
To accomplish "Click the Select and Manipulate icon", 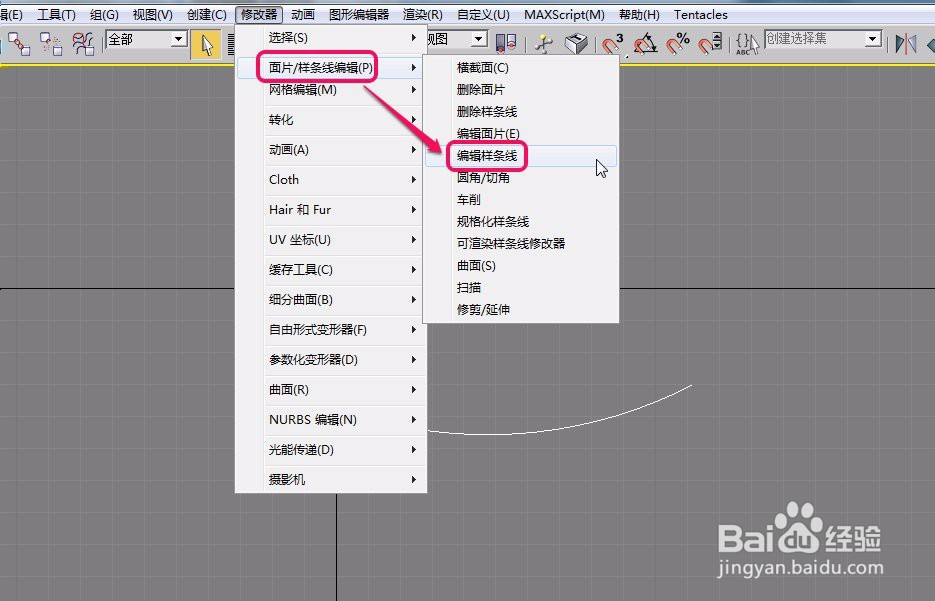I will 543,44.
